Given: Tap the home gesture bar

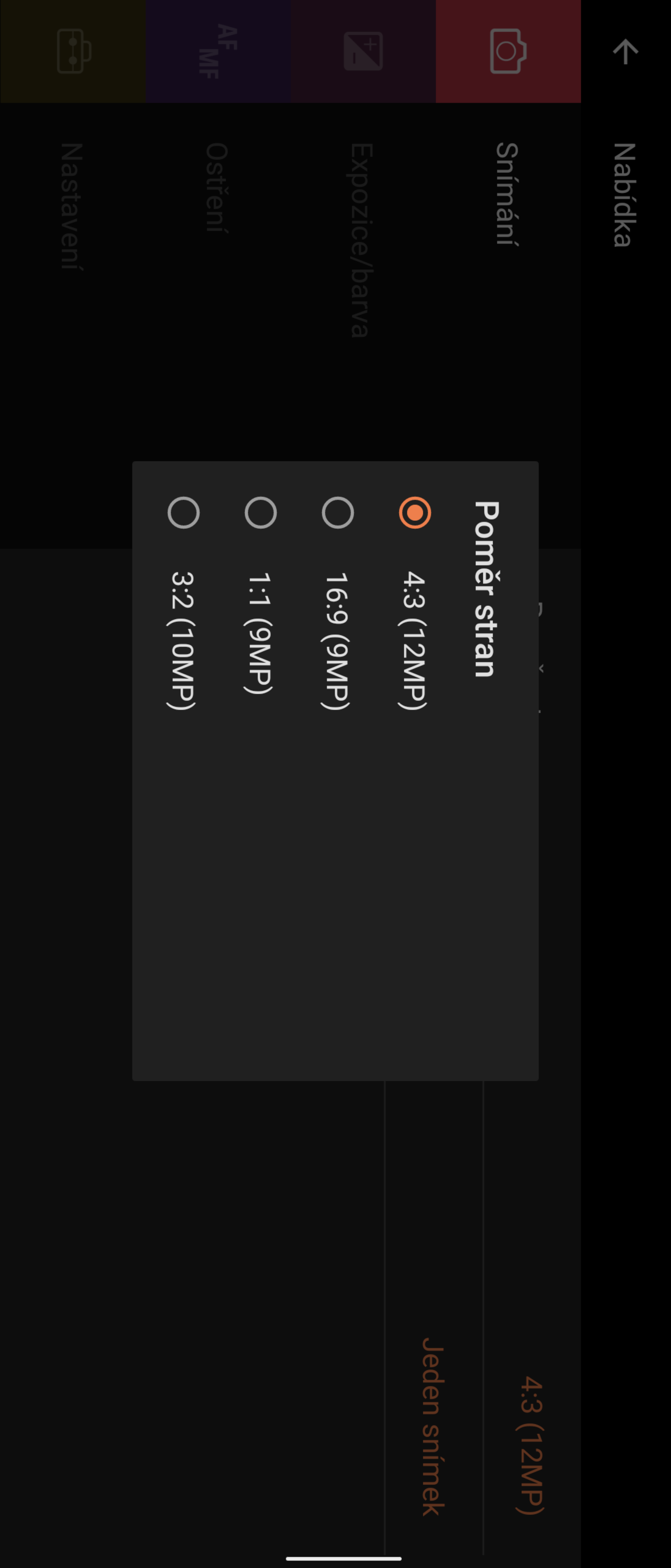Looking at the screenshot, I should point(344,1558).
